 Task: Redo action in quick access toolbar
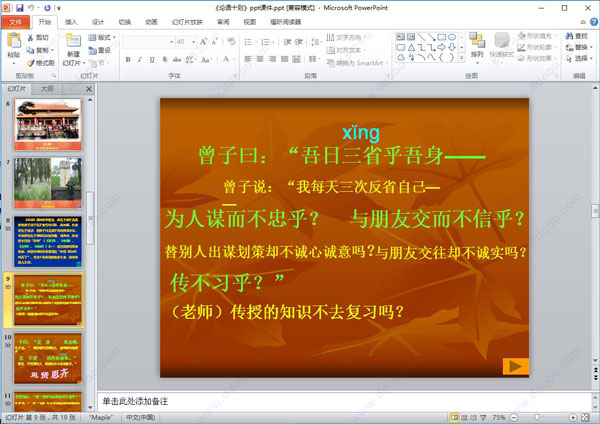(47, 7)
